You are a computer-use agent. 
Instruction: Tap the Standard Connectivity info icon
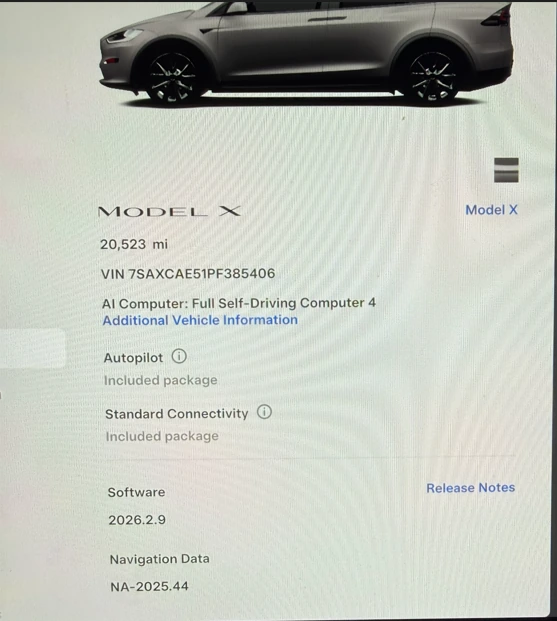264,412
